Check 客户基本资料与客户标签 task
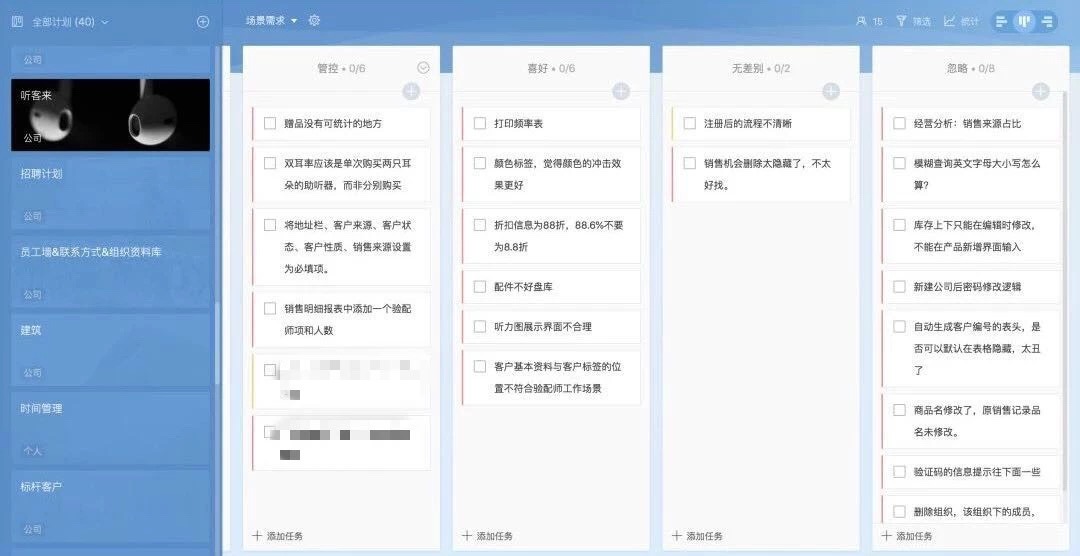This screenshot has width=1080, height=556. [x=480, y=367]
